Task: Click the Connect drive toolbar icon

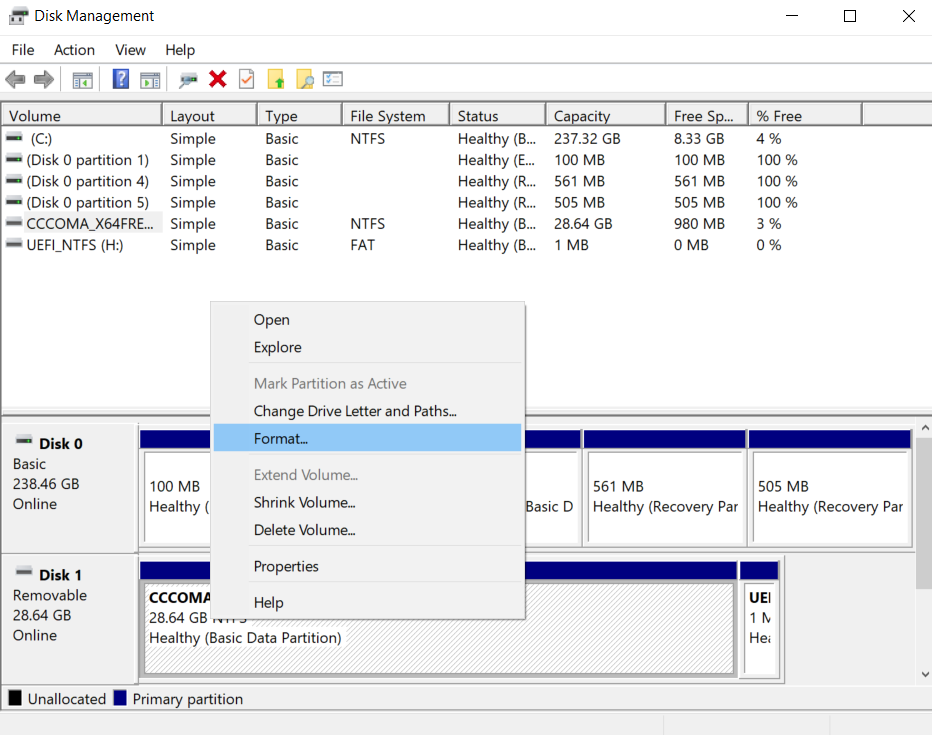Action: pos(188,80)
